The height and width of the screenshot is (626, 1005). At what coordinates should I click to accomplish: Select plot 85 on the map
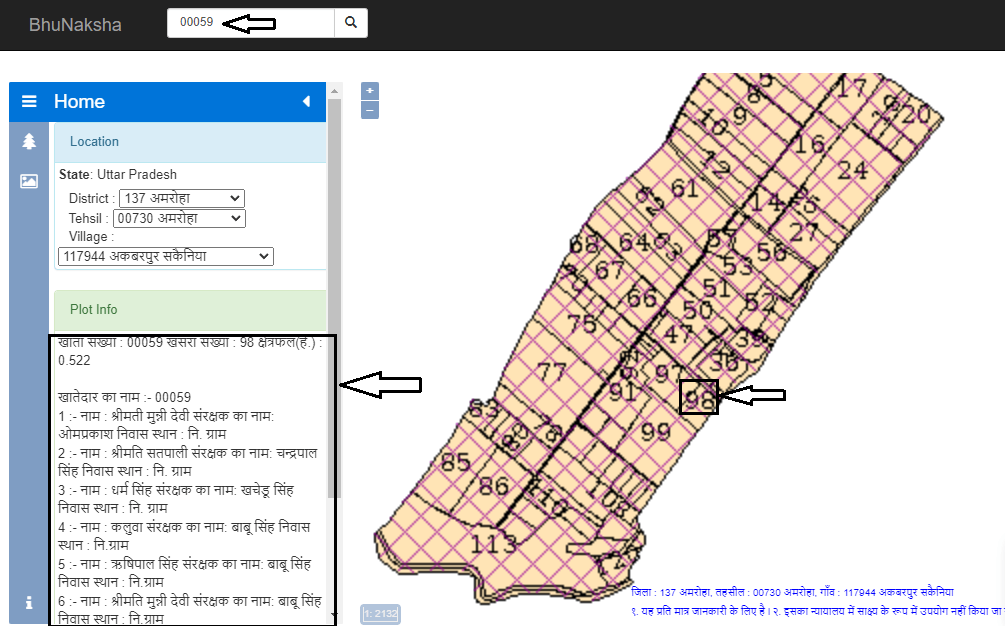click(456, 461)
